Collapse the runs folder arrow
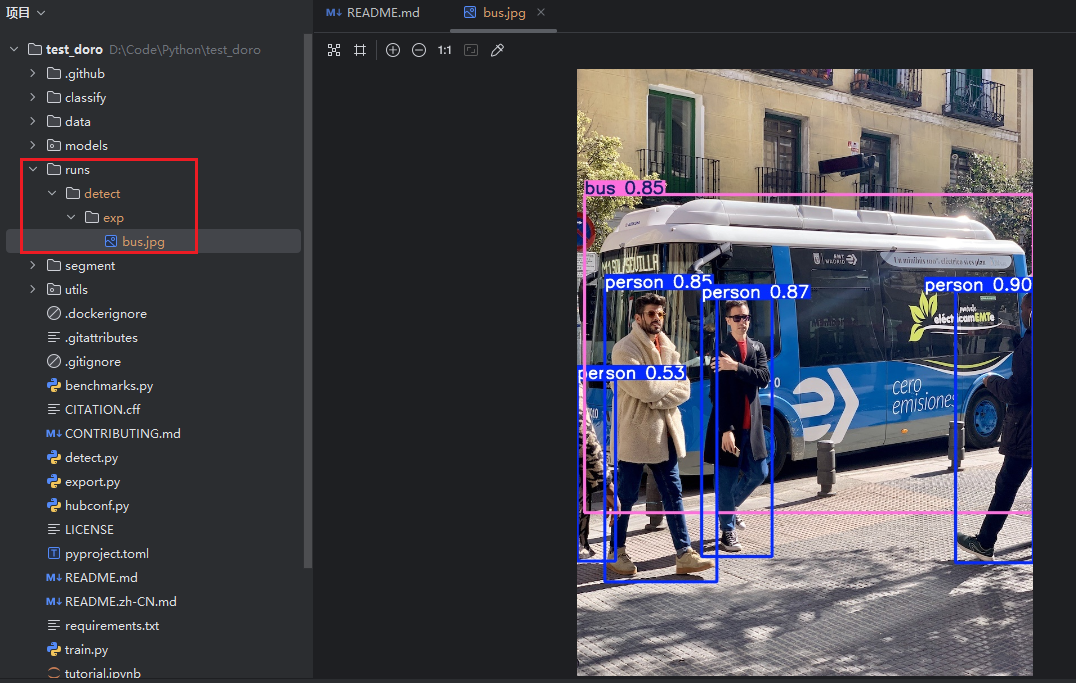1076x683 pixels. pyautogui.click(x=32, y=169)
